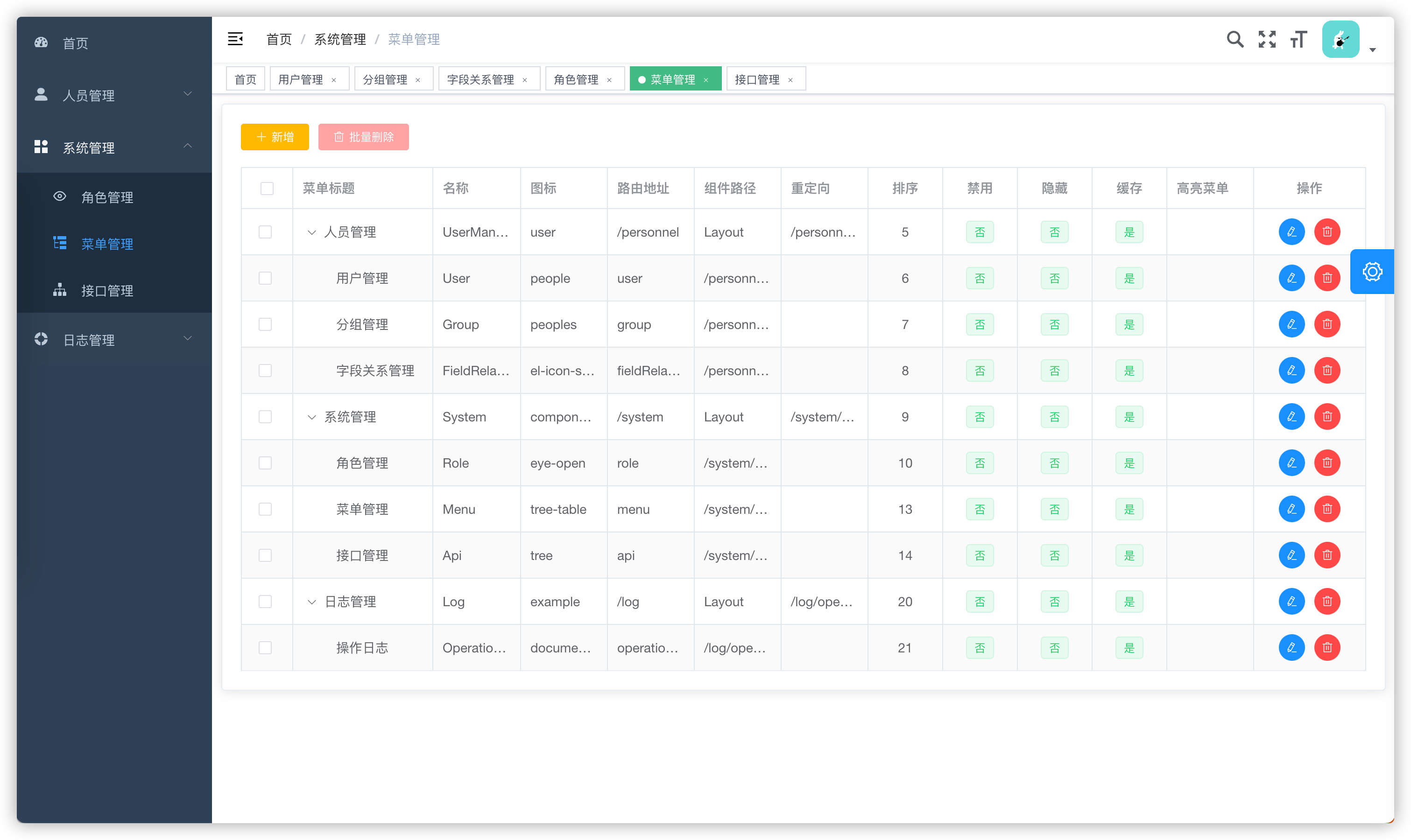Collapse the 日志管理 tree row
The image size is (1411, 840).
[x=311, y=602]
